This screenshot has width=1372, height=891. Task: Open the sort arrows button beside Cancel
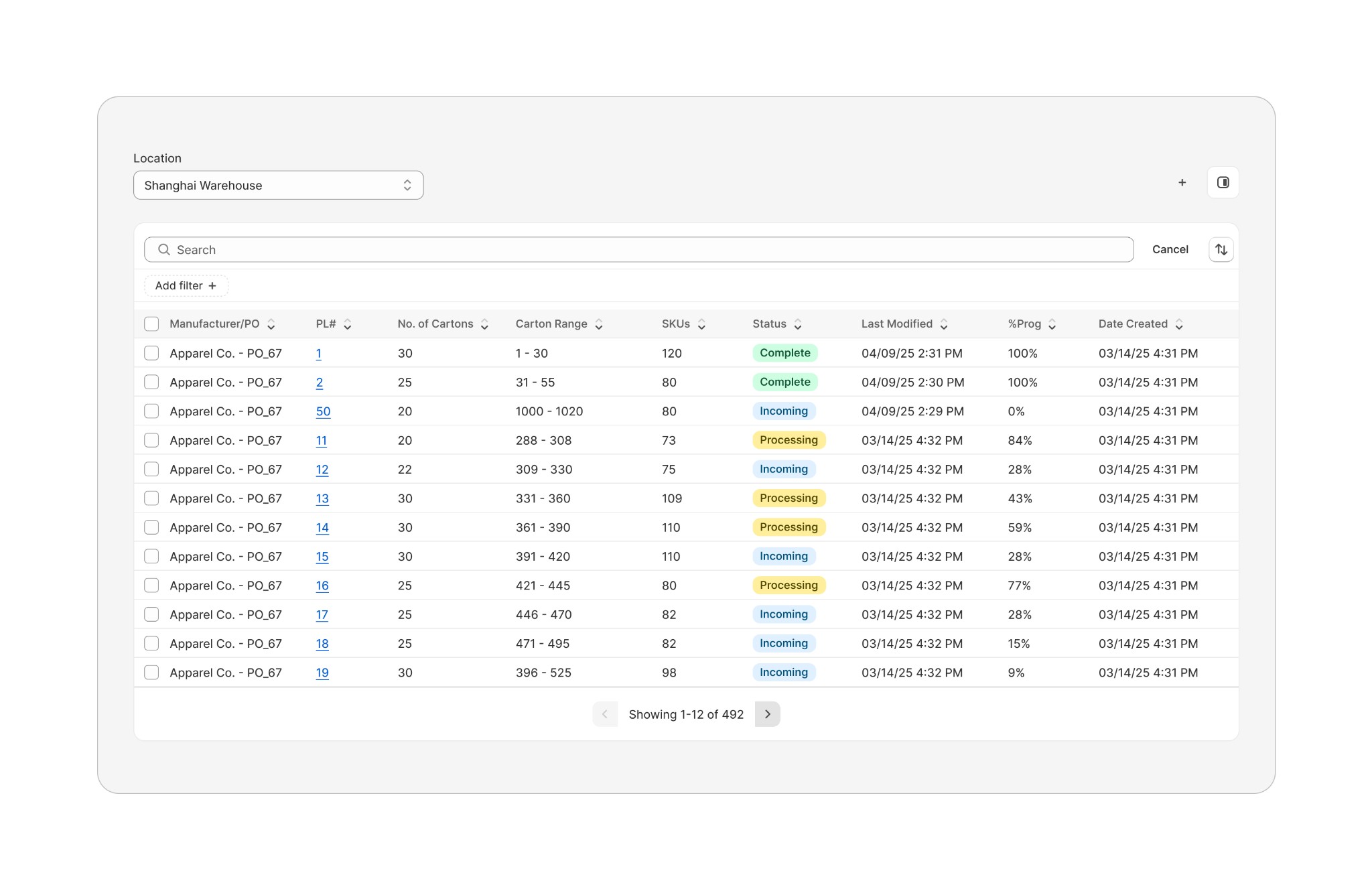(x=1221, y=249)
